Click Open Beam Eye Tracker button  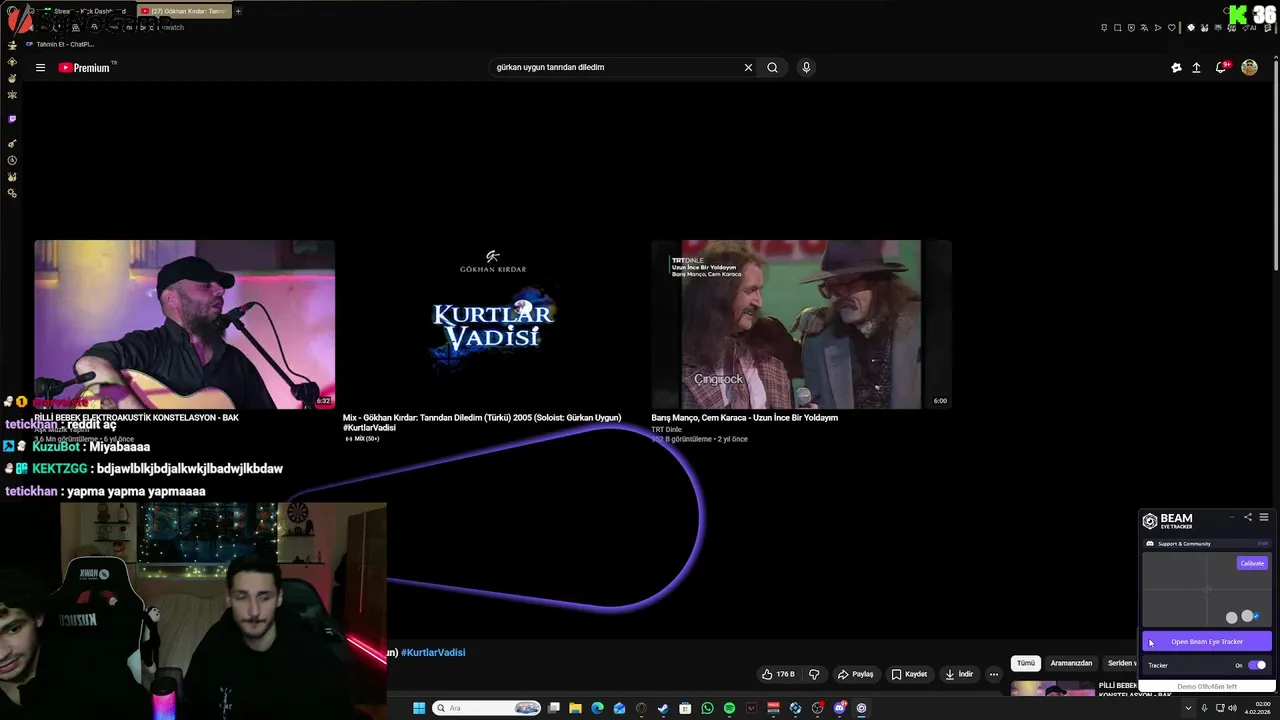[1207, 641]
